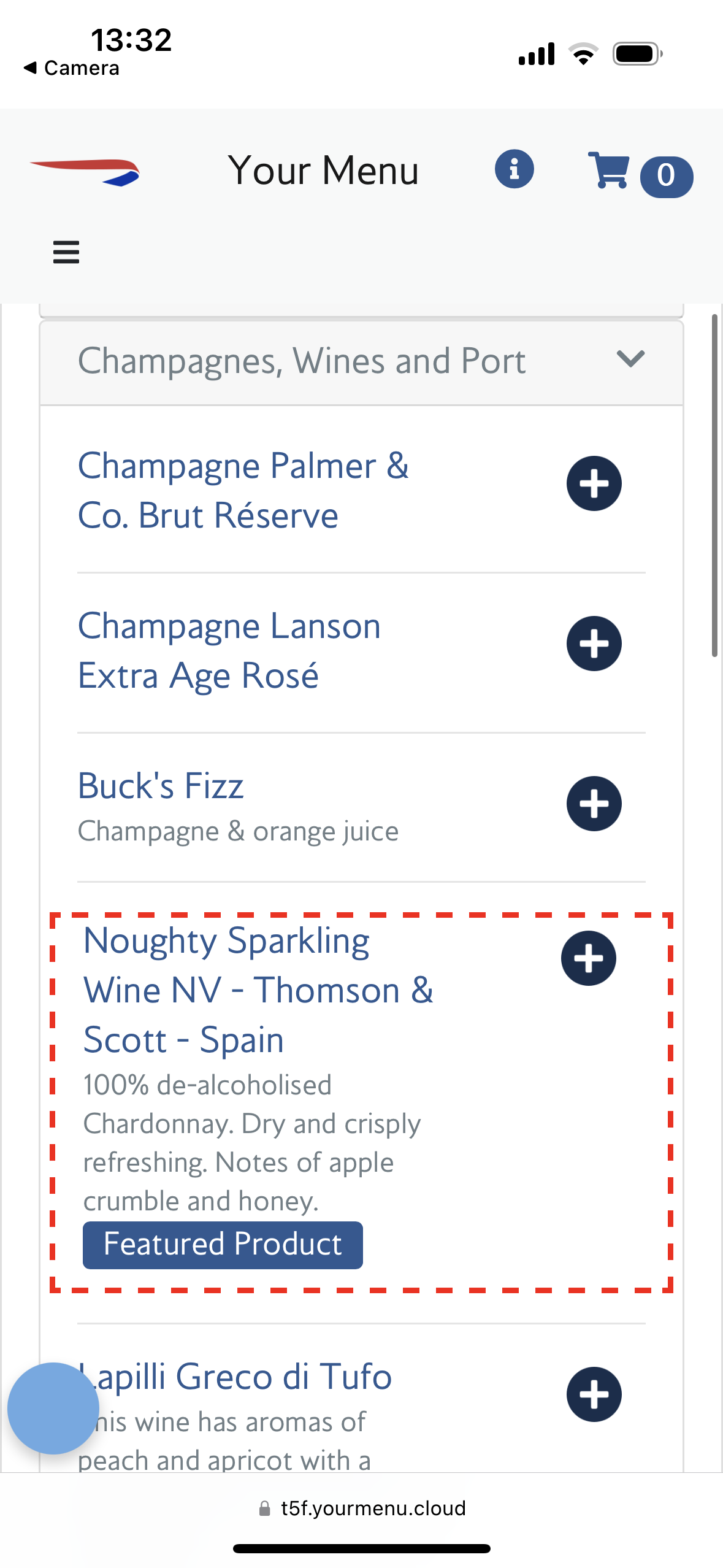The image size is (723, 1568).
Task: Collapse the Champagnes, Wines and Port chevron
Action: click(x=630, y=359)
